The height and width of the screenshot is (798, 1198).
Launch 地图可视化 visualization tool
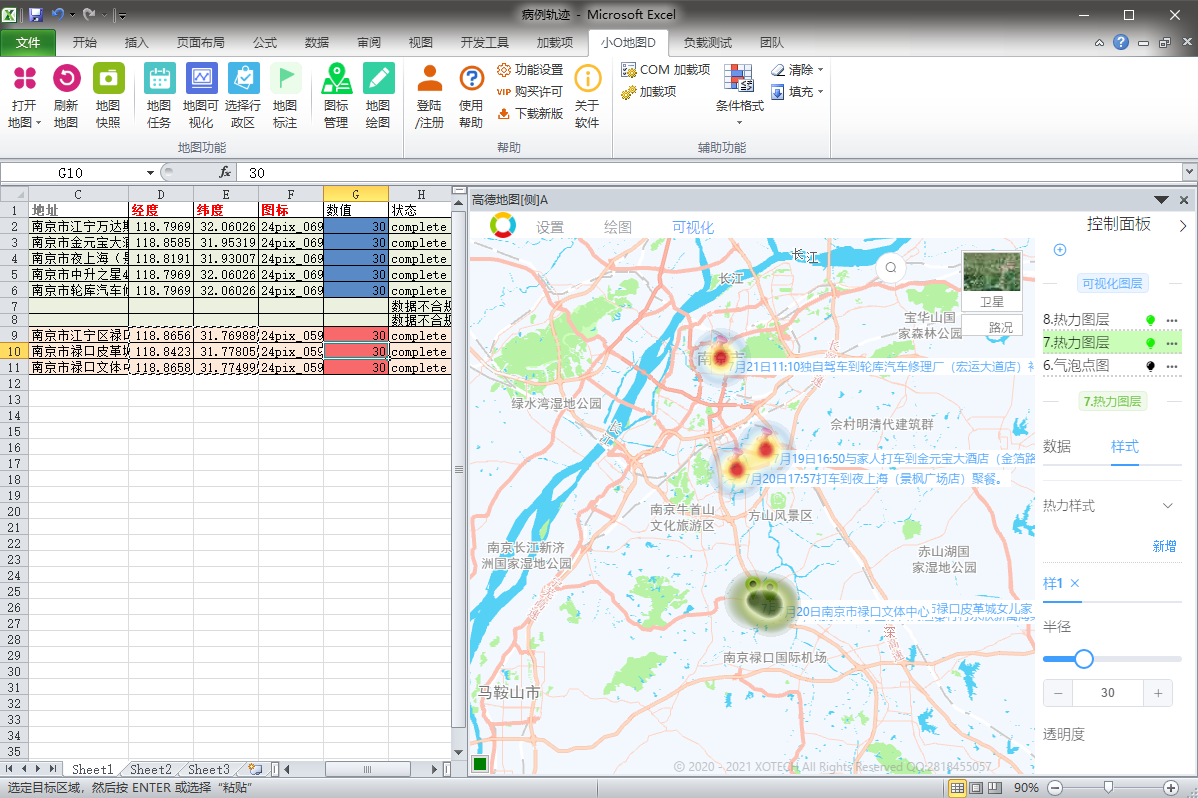click(201, 97)
